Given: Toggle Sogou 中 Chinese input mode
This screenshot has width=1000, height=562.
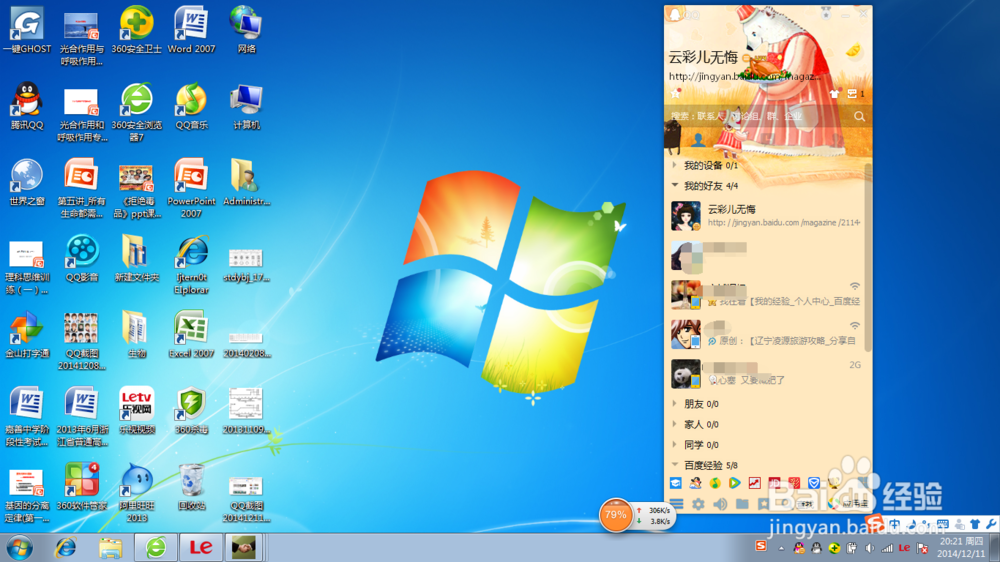Looking at the screenshot, I should pos(895,524).
